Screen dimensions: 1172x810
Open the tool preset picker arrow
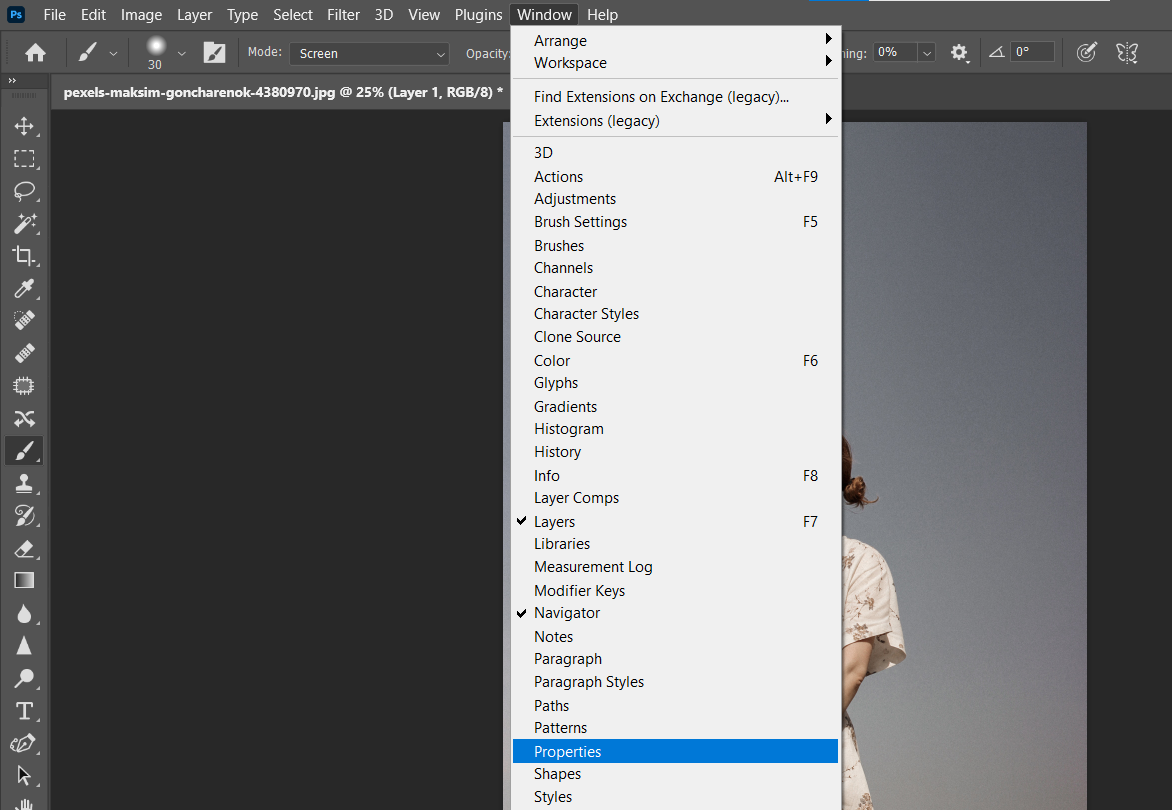point(114,54)
